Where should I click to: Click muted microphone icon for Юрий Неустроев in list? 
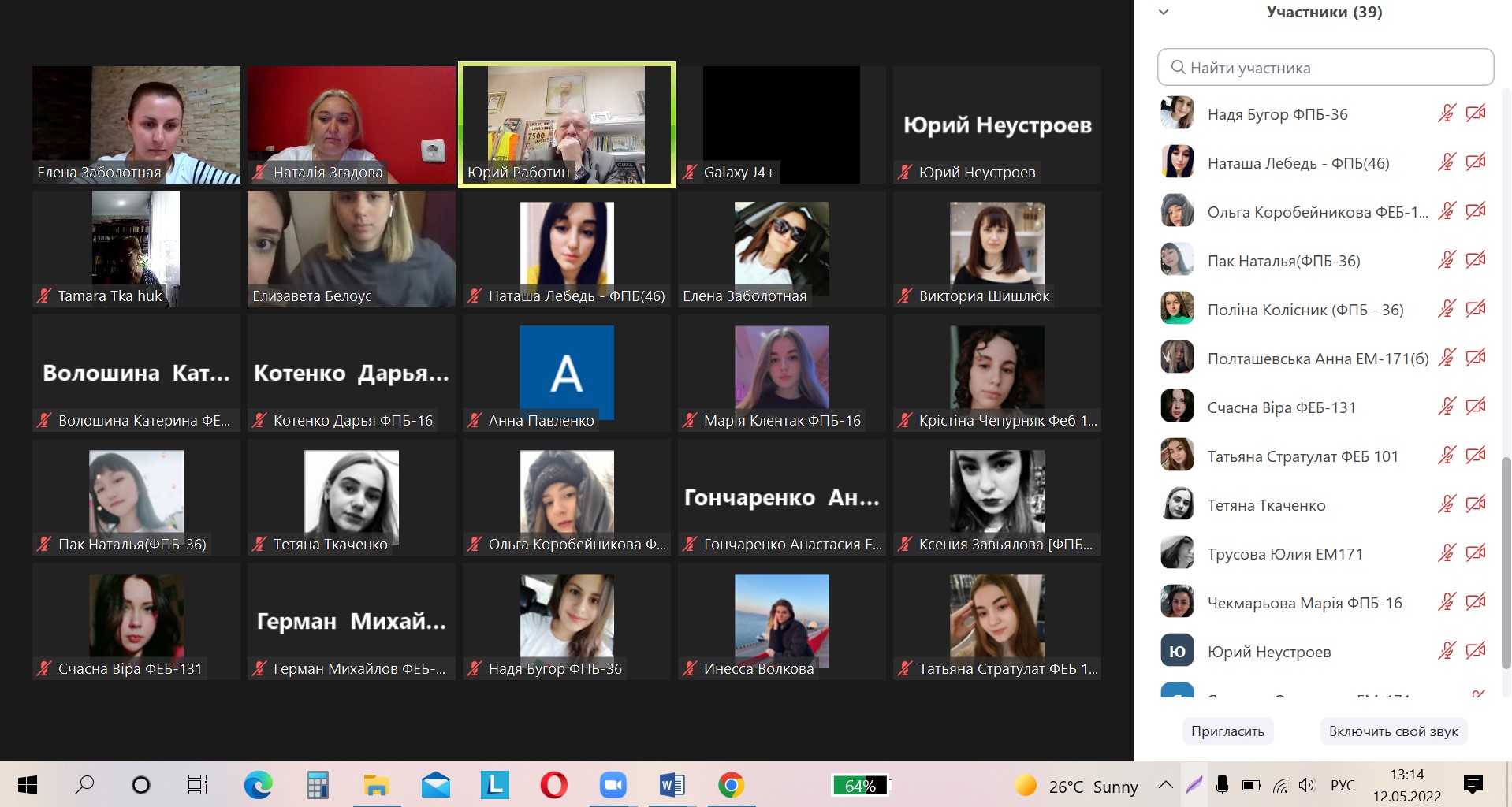tap(1446, 651)
